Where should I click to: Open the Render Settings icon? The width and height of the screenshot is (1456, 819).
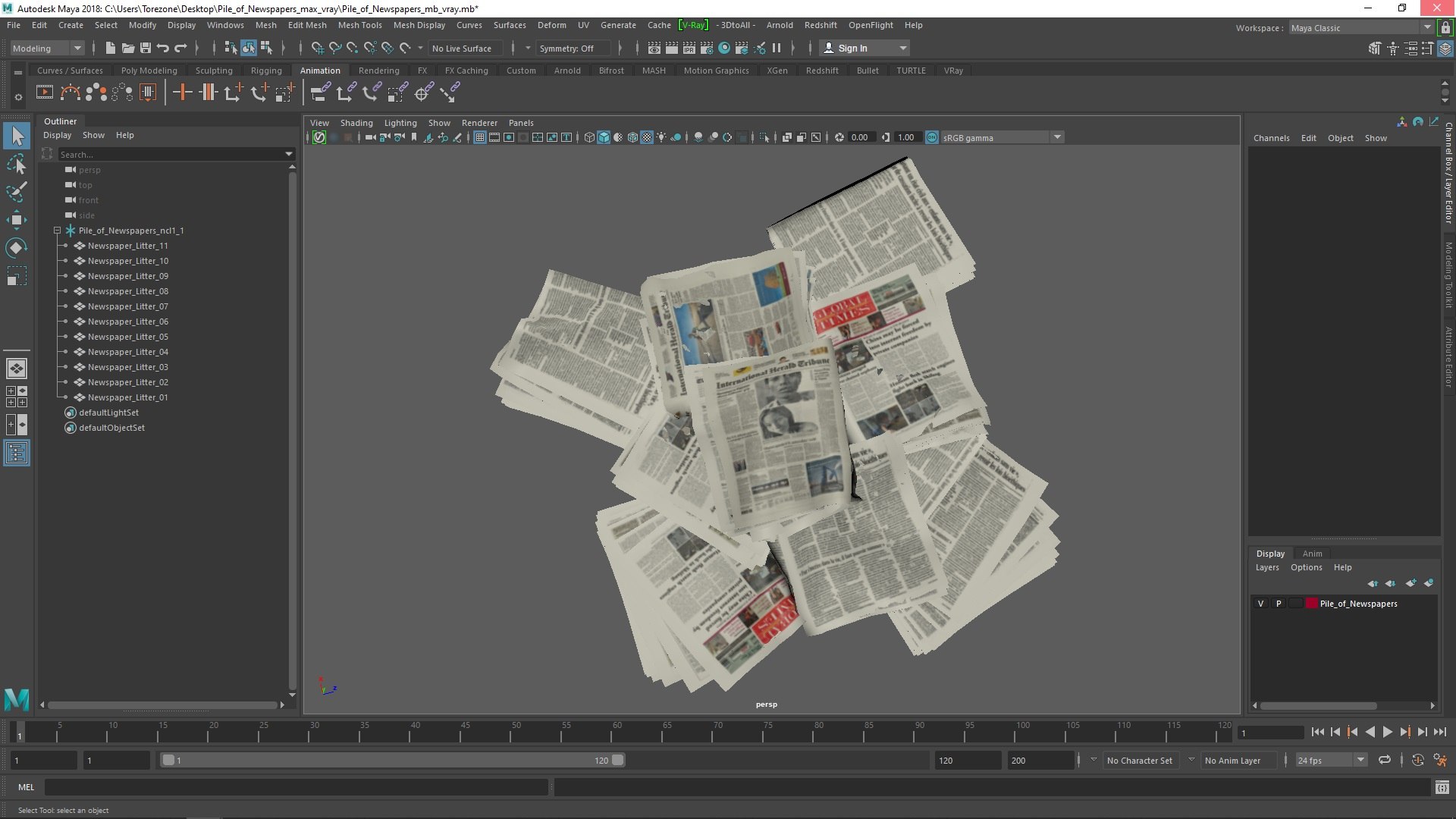point(707,48)
